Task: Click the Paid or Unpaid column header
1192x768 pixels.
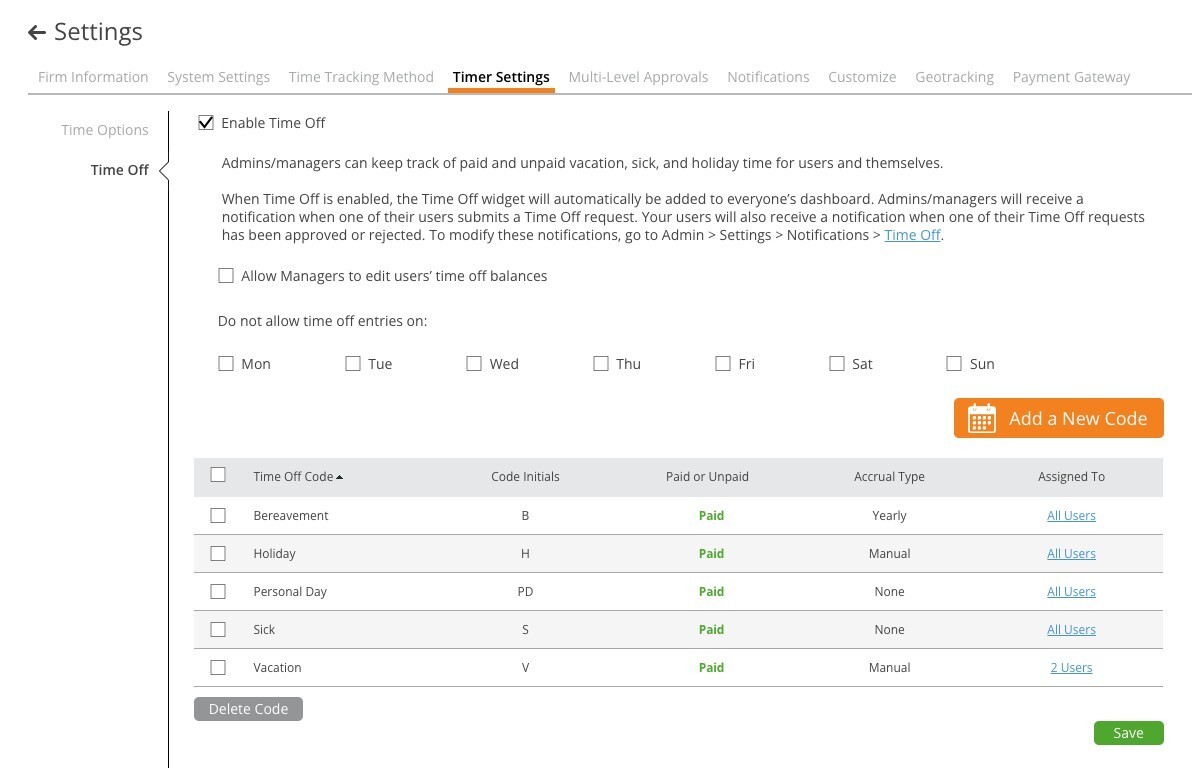Action: 707,477
